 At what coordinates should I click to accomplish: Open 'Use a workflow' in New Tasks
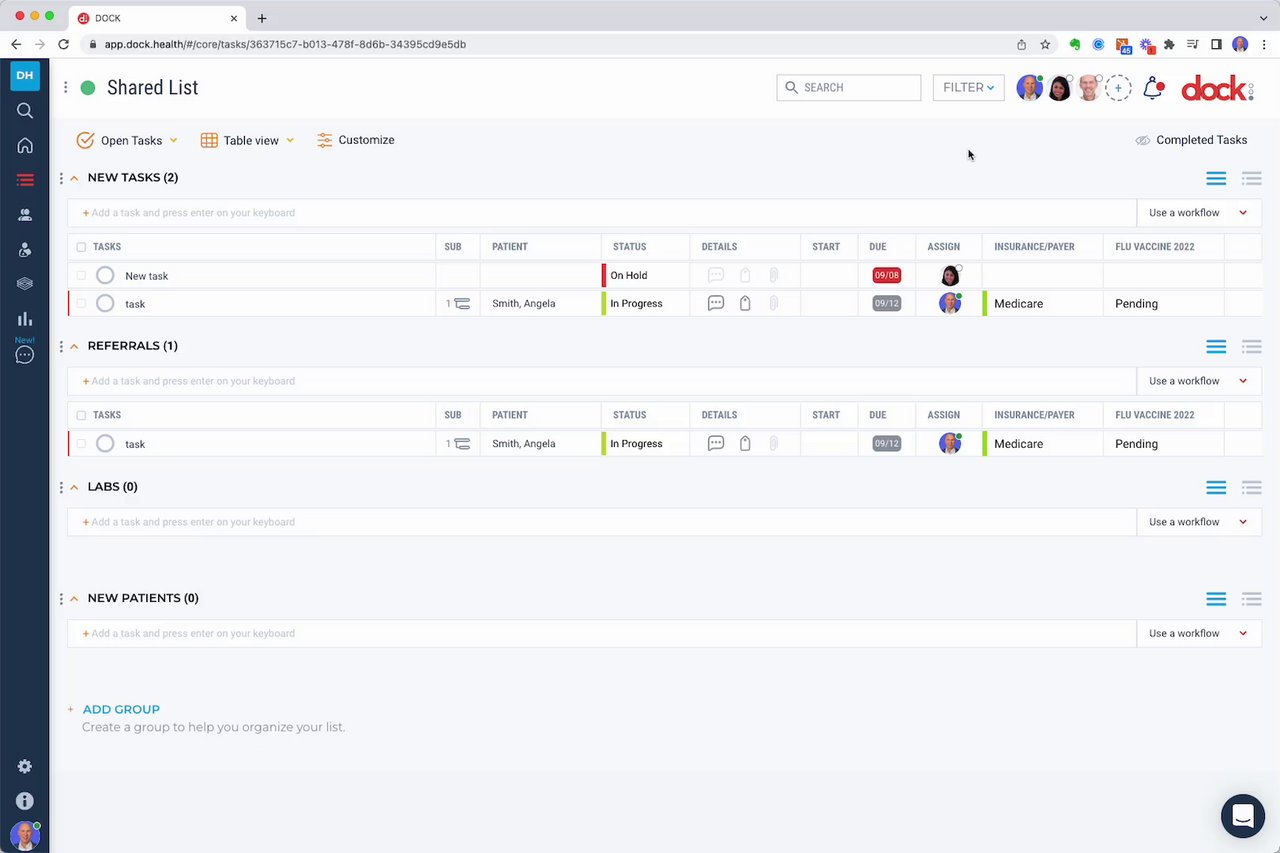pyautogui.click(x=1198, y=213)
